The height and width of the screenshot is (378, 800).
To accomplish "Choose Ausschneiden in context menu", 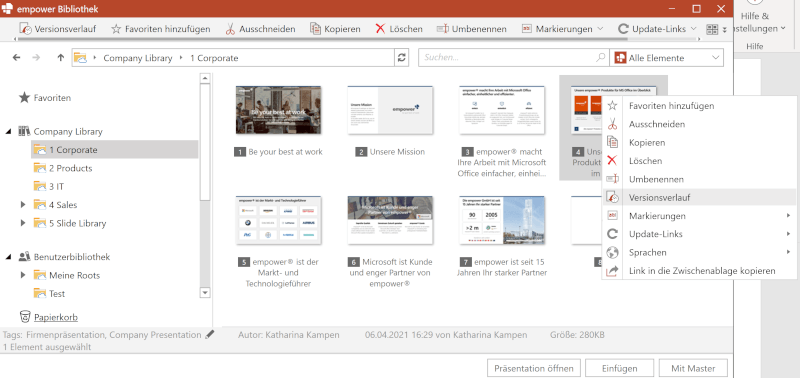I will 699,124.
